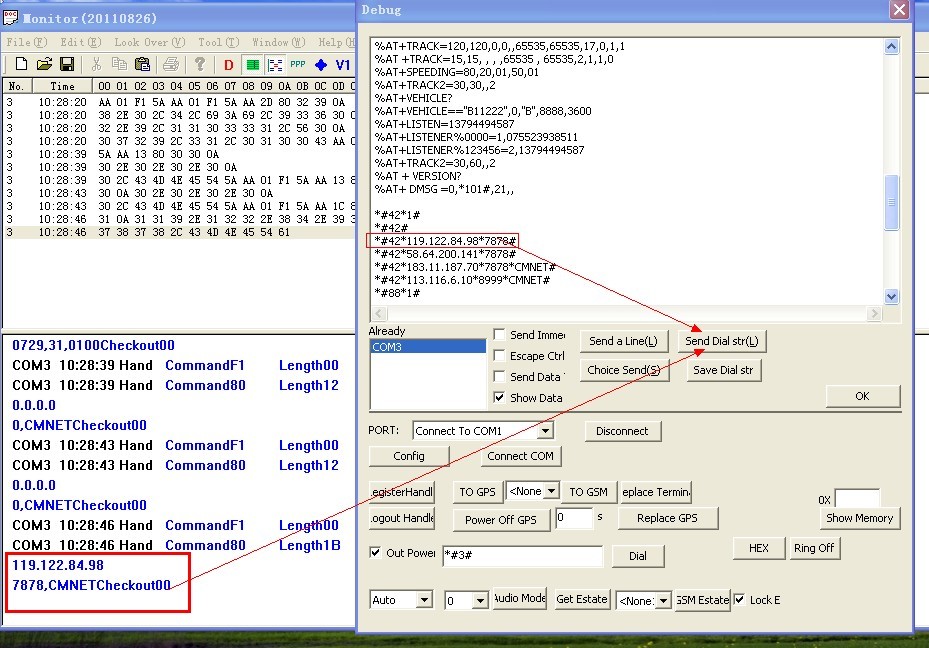Click the Disconnect button
929x648 pixels.
622,431
